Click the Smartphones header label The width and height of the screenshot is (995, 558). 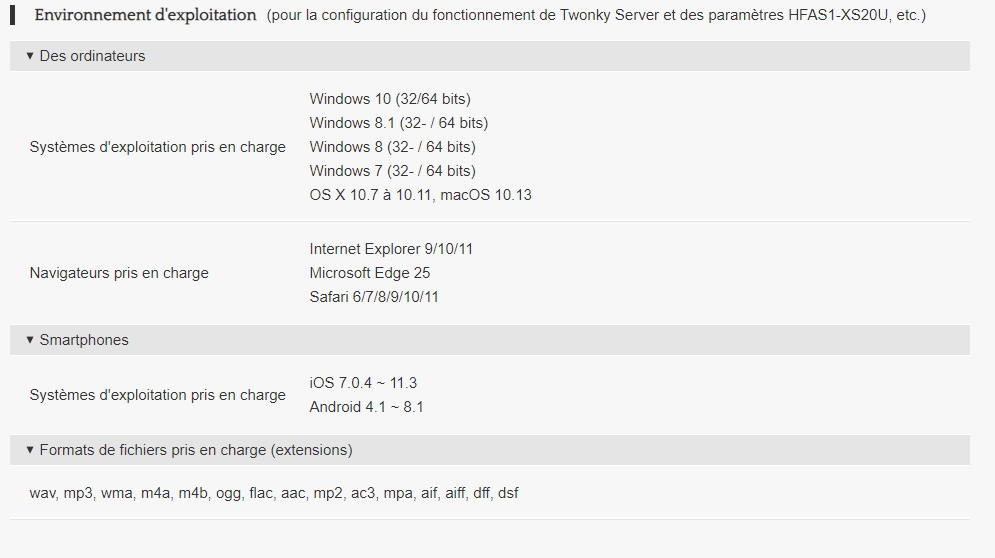coord(84,340)
